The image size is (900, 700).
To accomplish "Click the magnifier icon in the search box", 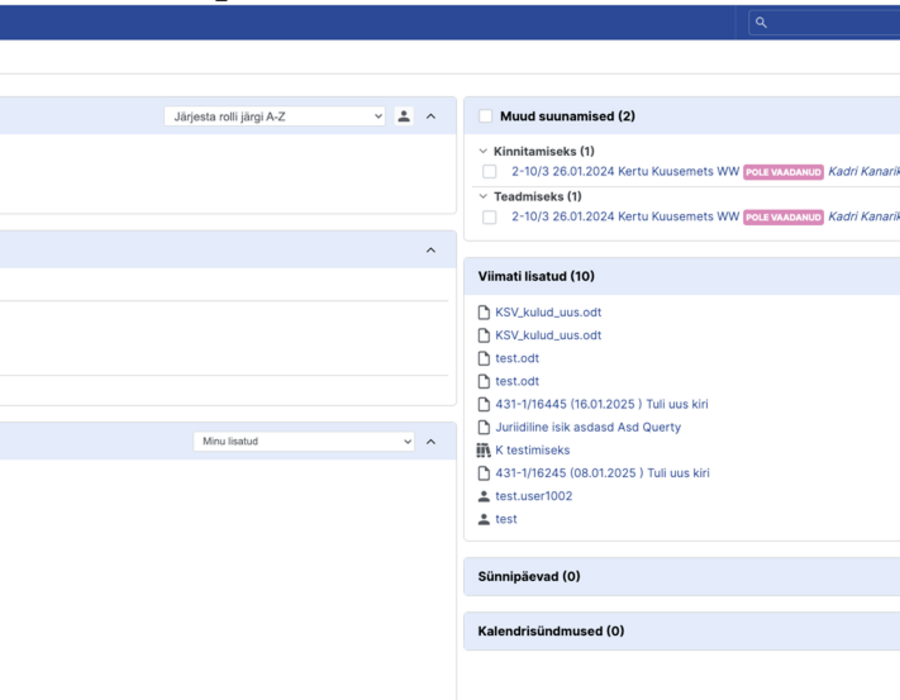I will (x=761, y=22).
